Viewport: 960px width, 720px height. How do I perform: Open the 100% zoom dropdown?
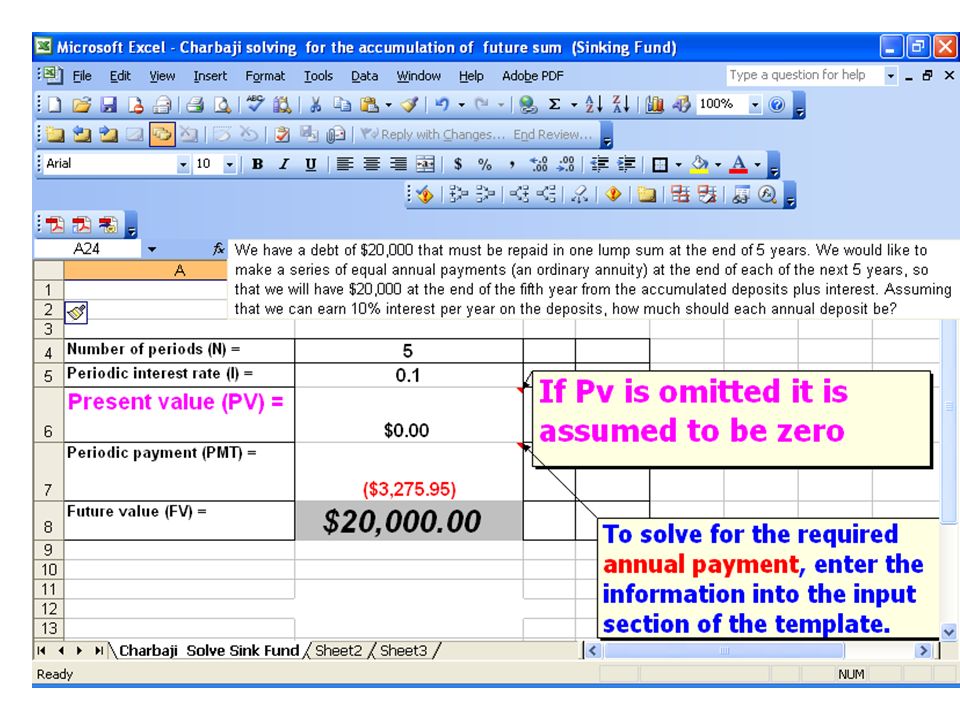click(x=755, y=105)
